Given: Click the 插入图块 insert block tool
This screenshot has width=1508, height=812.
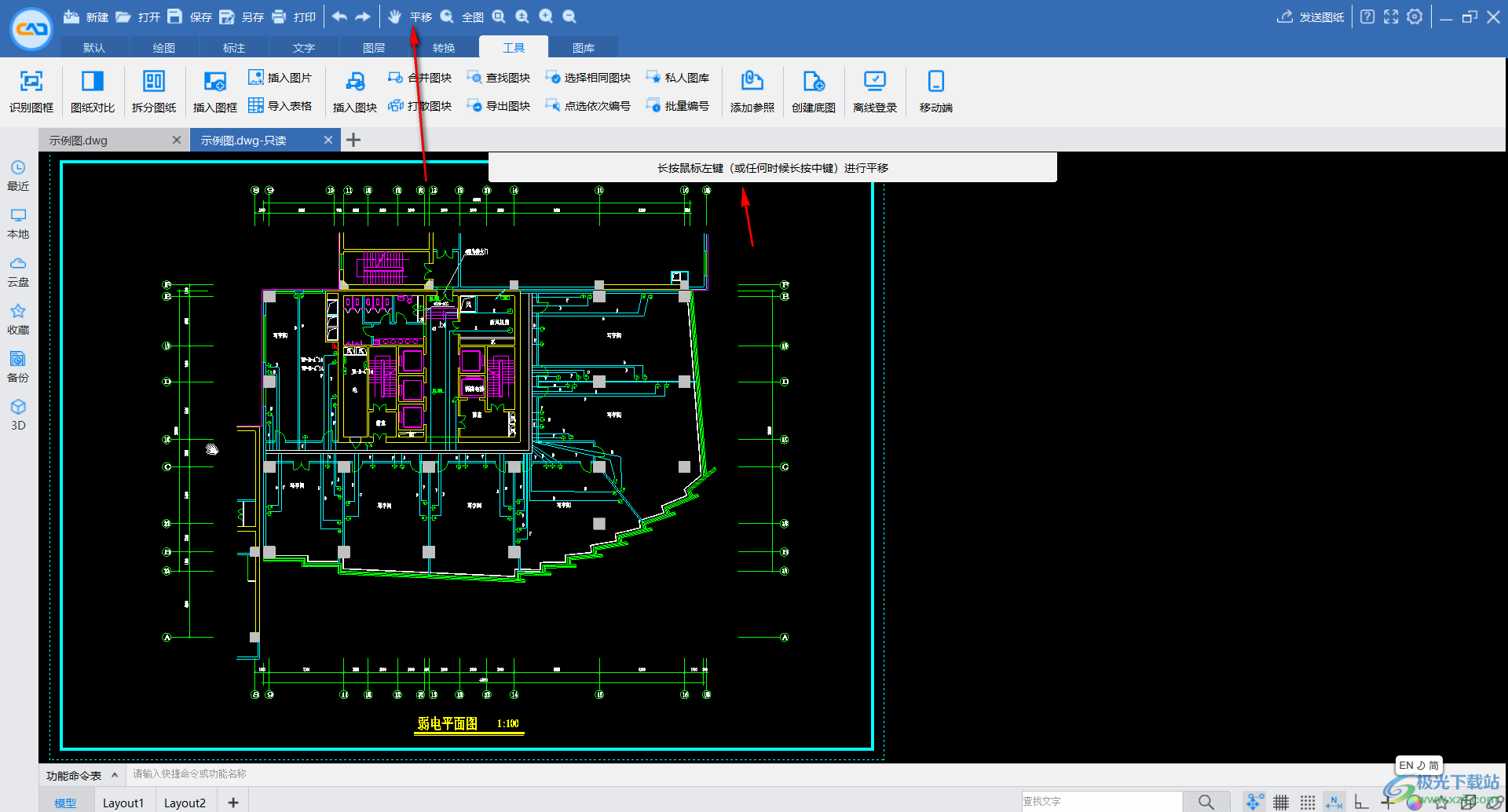Looking at the screenshot, I should (355, 91).
